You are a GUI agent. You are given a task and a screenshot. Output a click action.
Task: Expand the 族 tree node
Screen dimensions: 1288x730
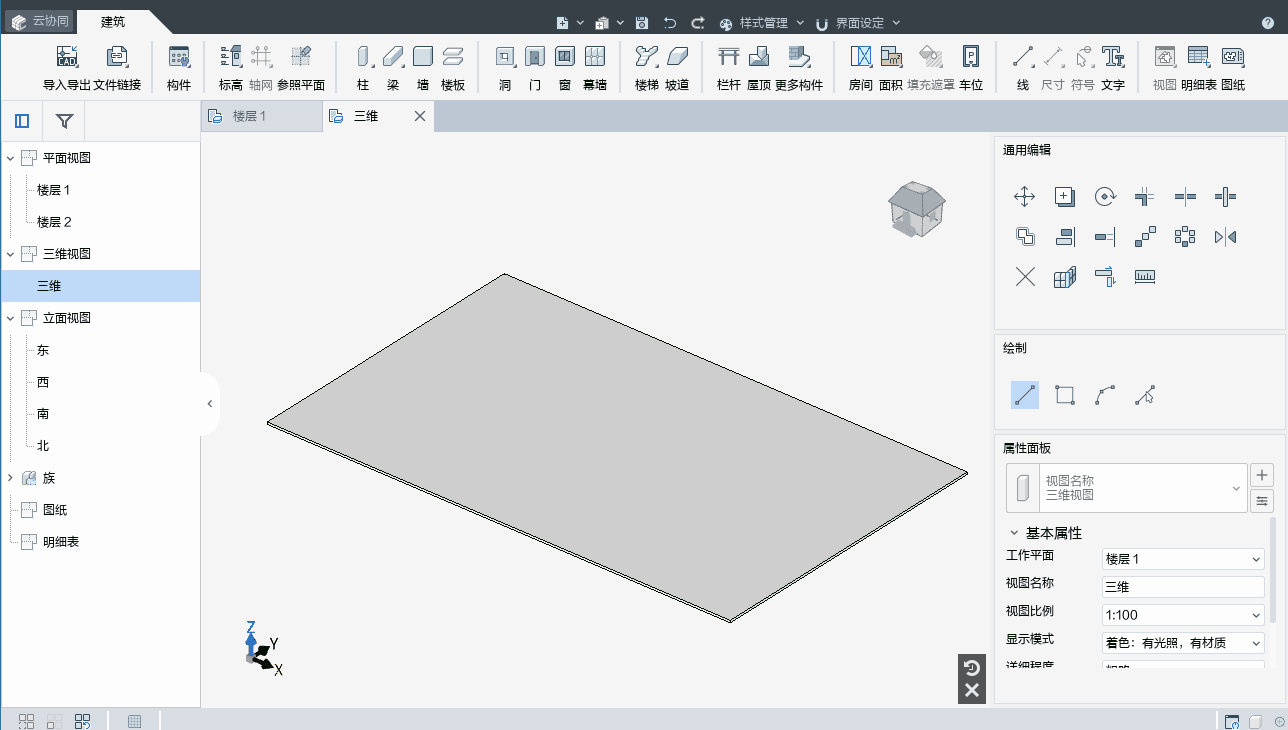coord(10,478)
